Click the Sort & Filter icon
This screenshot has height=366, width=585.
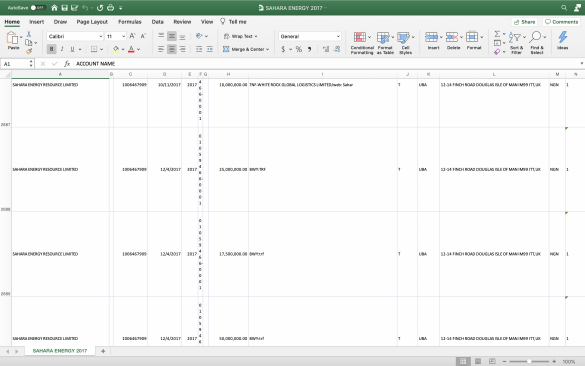(x=516, y=38)
